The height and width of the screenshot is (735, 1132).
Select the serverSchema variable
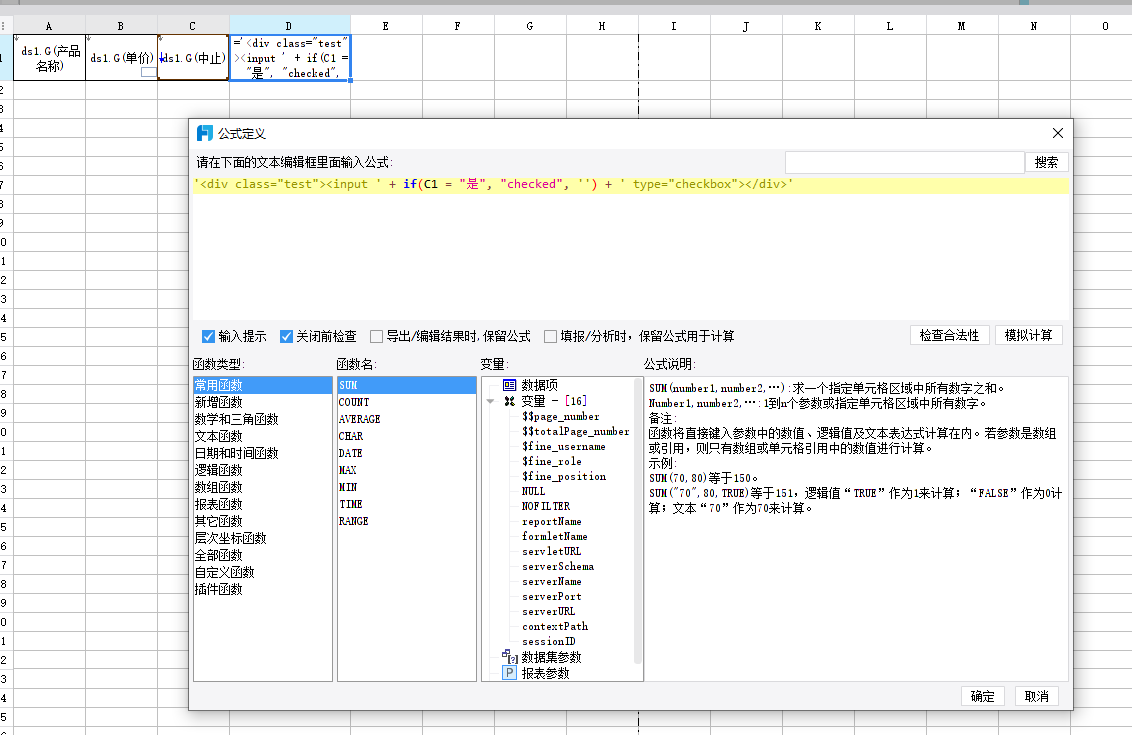[558, 567]
